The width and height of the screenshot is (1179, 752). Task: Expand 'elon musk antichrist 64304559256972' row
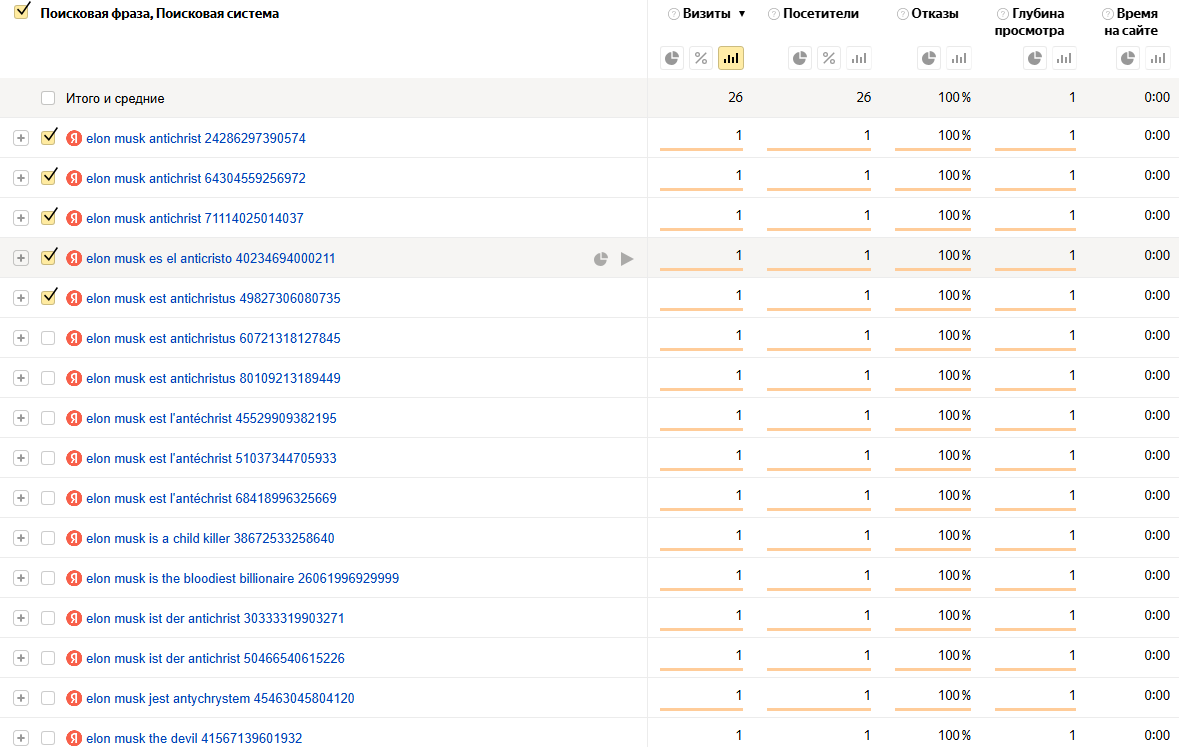[x=21, y=178]
